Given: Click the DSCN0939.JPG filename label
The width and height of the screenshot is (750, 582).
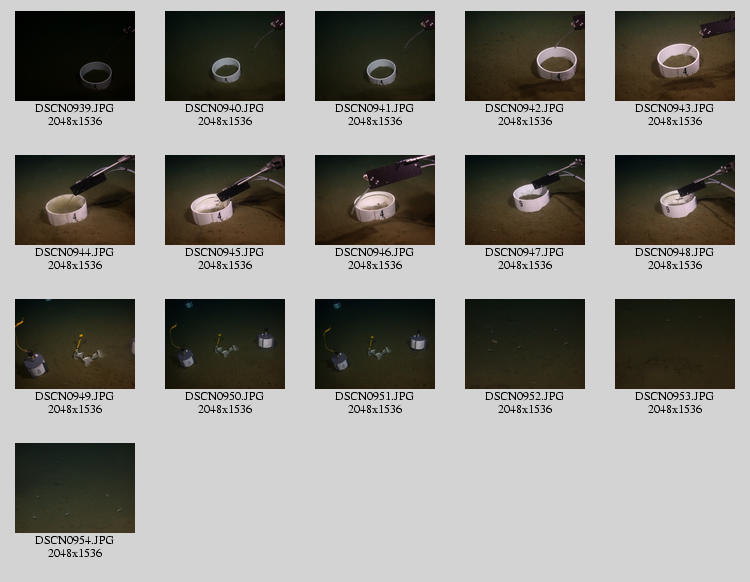Looking at the screenshot, I should (75, 108).
